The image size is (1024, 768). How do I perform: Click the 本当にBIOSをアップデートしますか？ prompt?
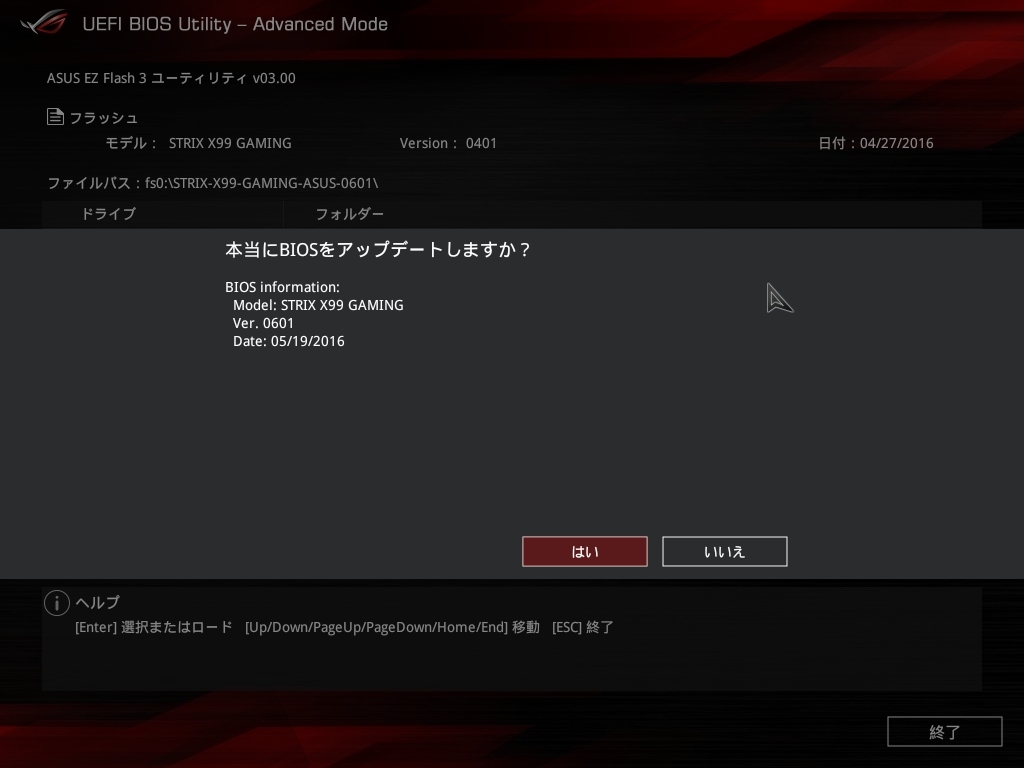[378, 249]
